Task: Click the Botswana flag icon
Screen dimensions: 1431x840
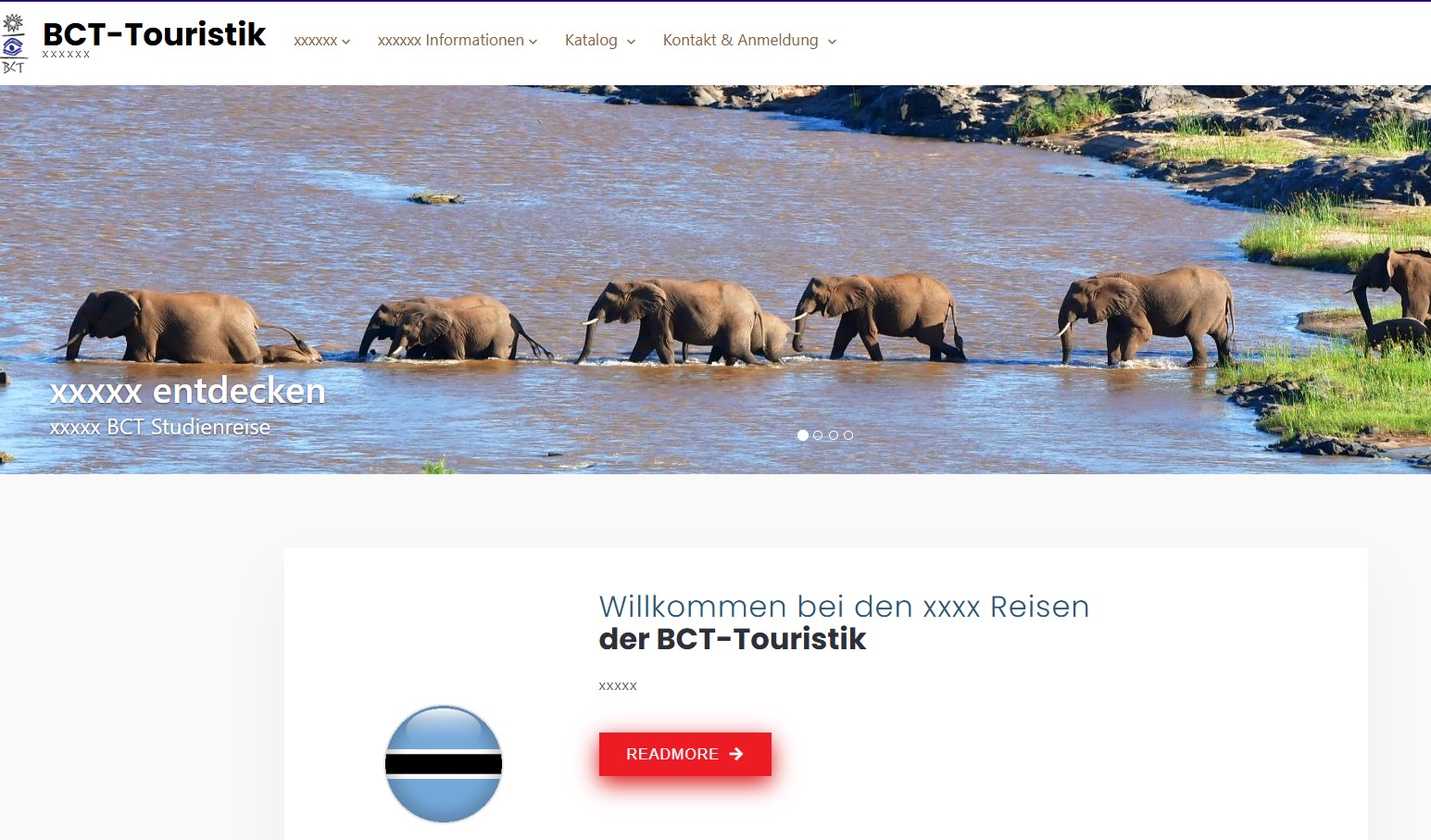Action: click(444, 764)
